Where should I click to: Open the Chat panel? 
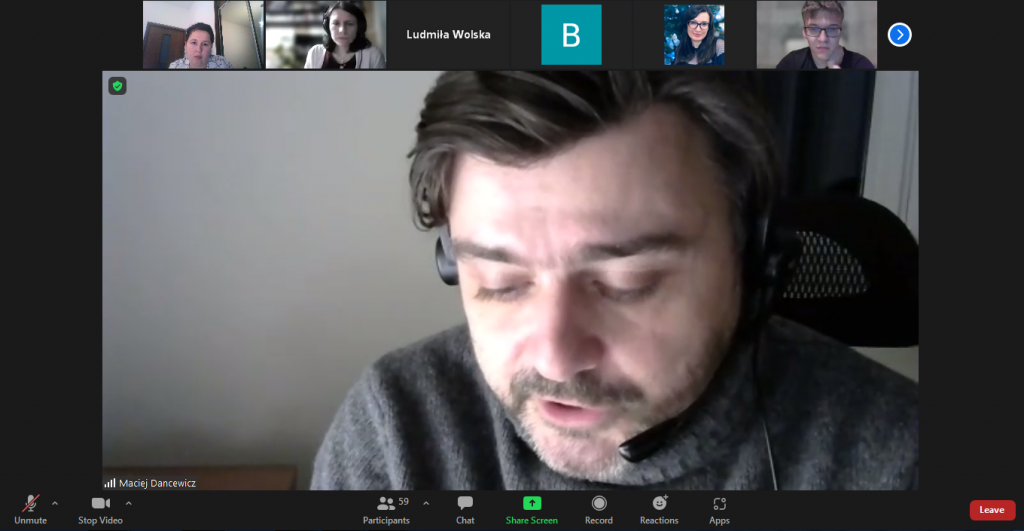[465, 508]
